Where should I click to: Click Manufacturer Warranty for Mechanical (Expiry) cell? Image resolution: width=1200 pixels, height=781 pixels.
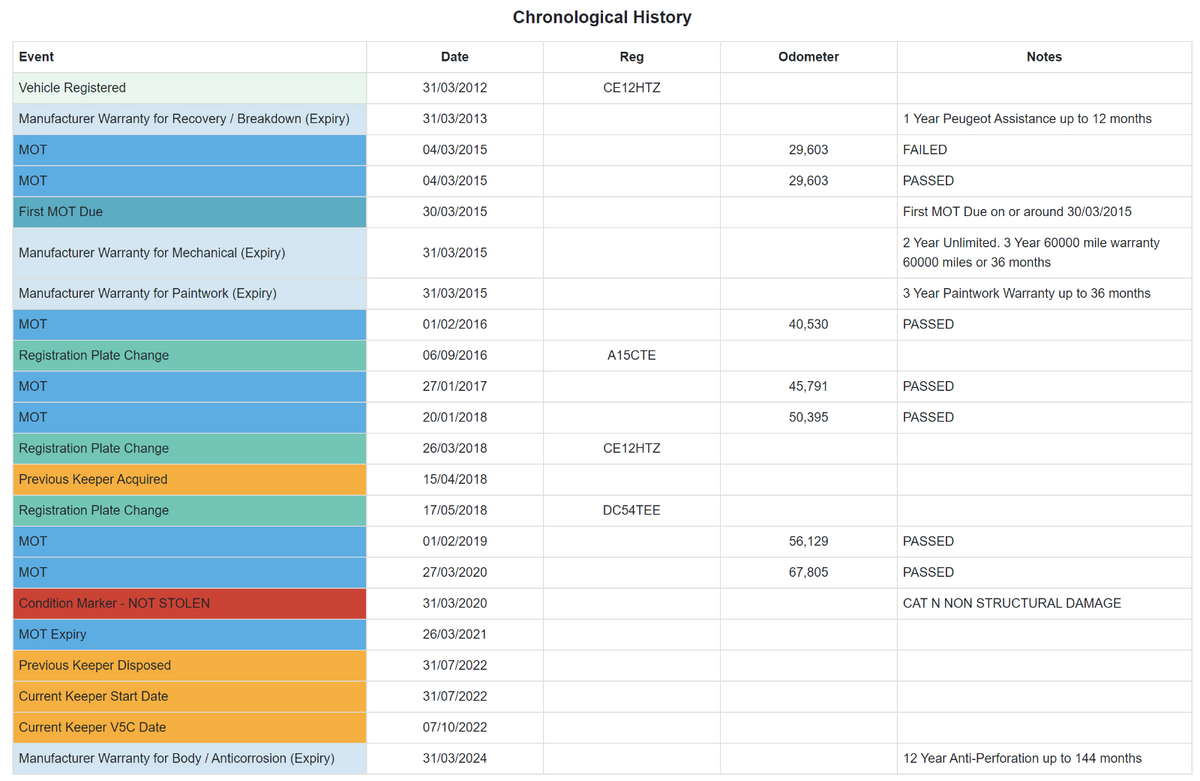[x=189, y=253]
